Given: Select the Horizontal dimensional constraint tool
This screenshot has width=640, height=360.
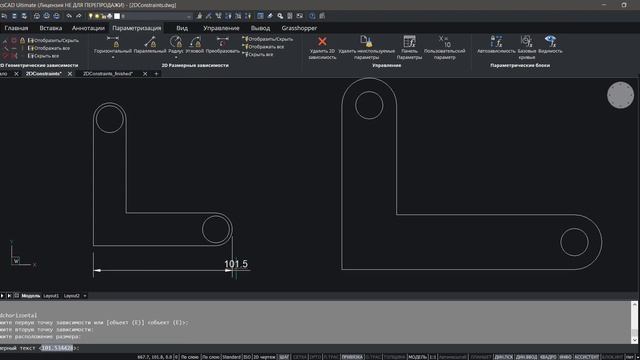Looking at the screenshot, I should [x=113, y=44].
